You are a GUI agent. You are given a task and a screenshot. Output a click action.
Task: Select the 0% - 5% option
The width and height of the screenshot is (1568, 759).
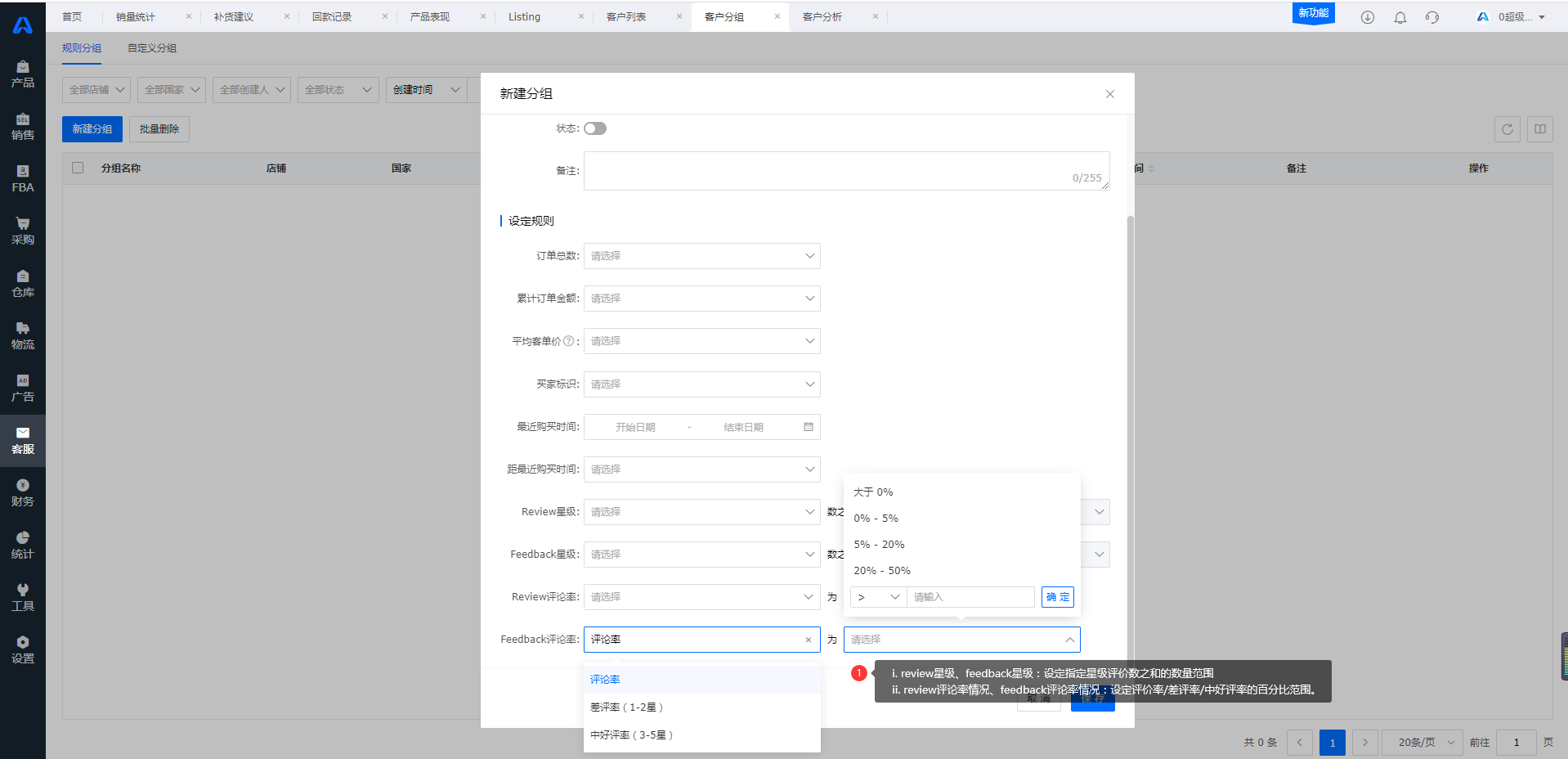(962, 519)
